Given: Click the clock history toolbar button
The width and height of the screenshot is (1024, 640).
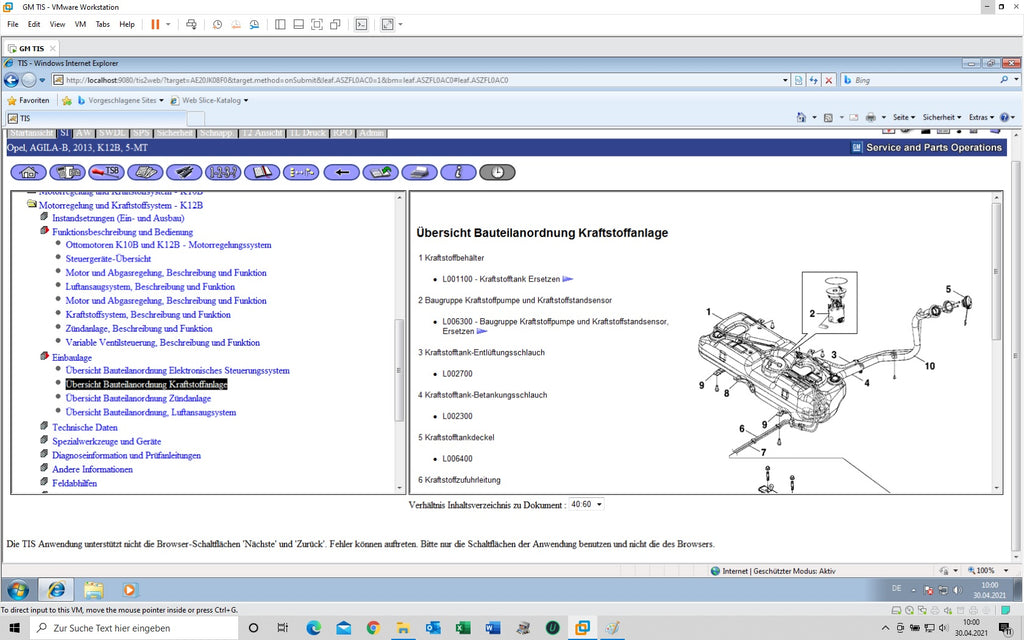Looking at the screenshot, I should point(497,172).
